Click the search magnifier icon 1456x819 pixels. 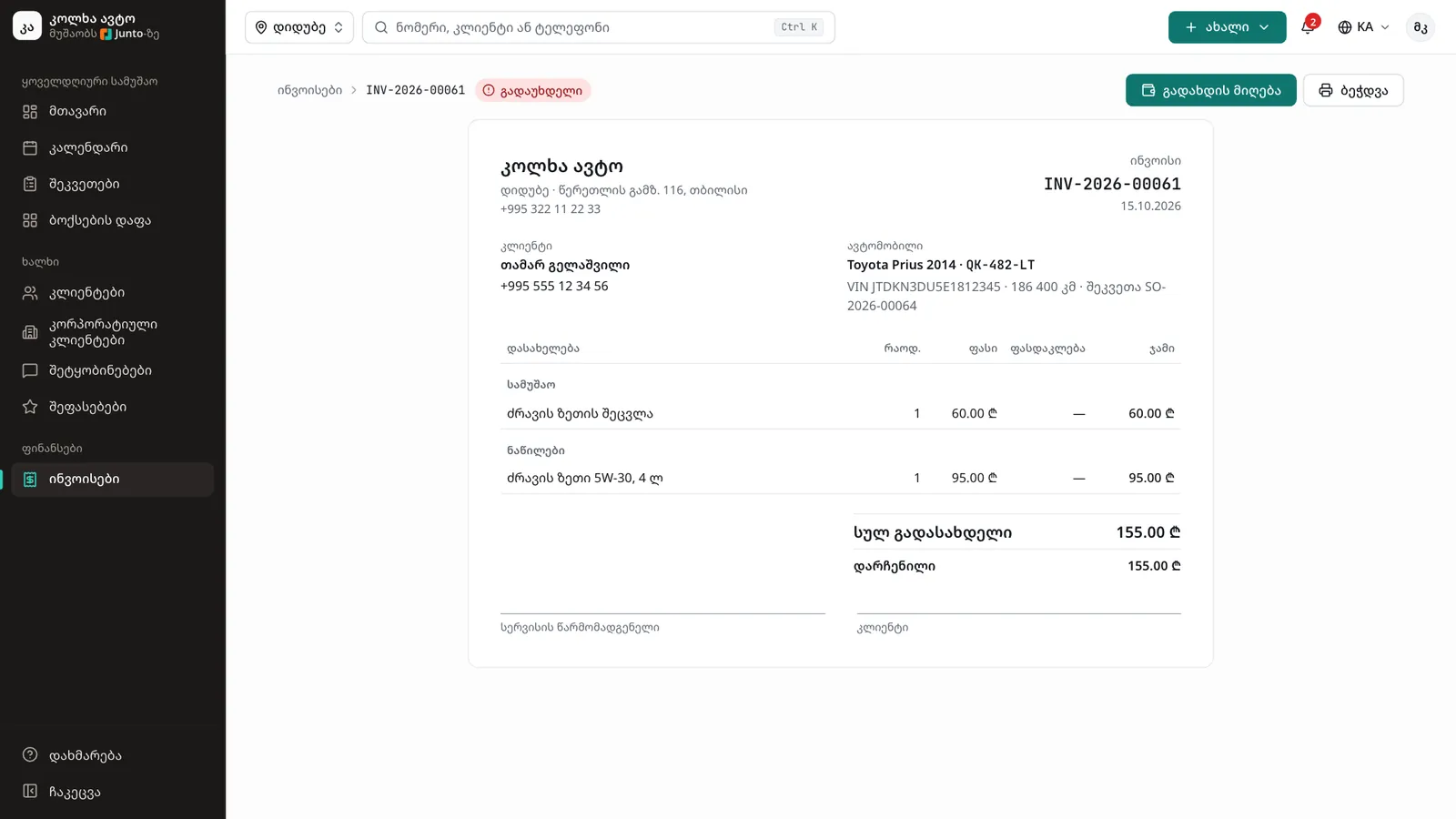(381, 27)
